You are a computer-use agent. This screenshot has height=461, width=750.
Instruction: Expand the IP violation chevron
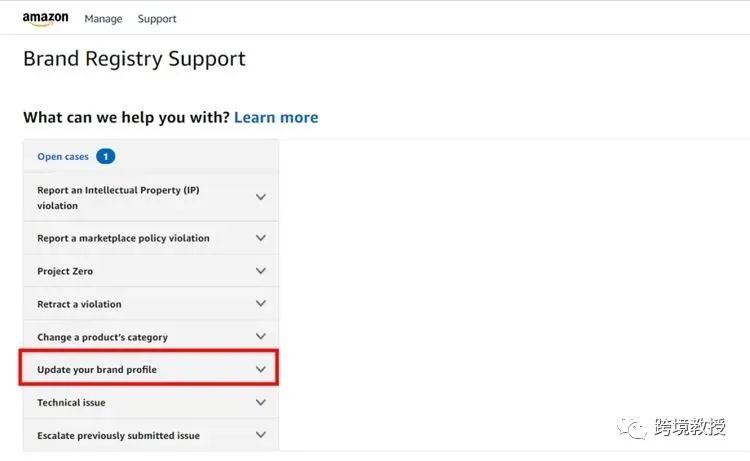coord(261,197)
